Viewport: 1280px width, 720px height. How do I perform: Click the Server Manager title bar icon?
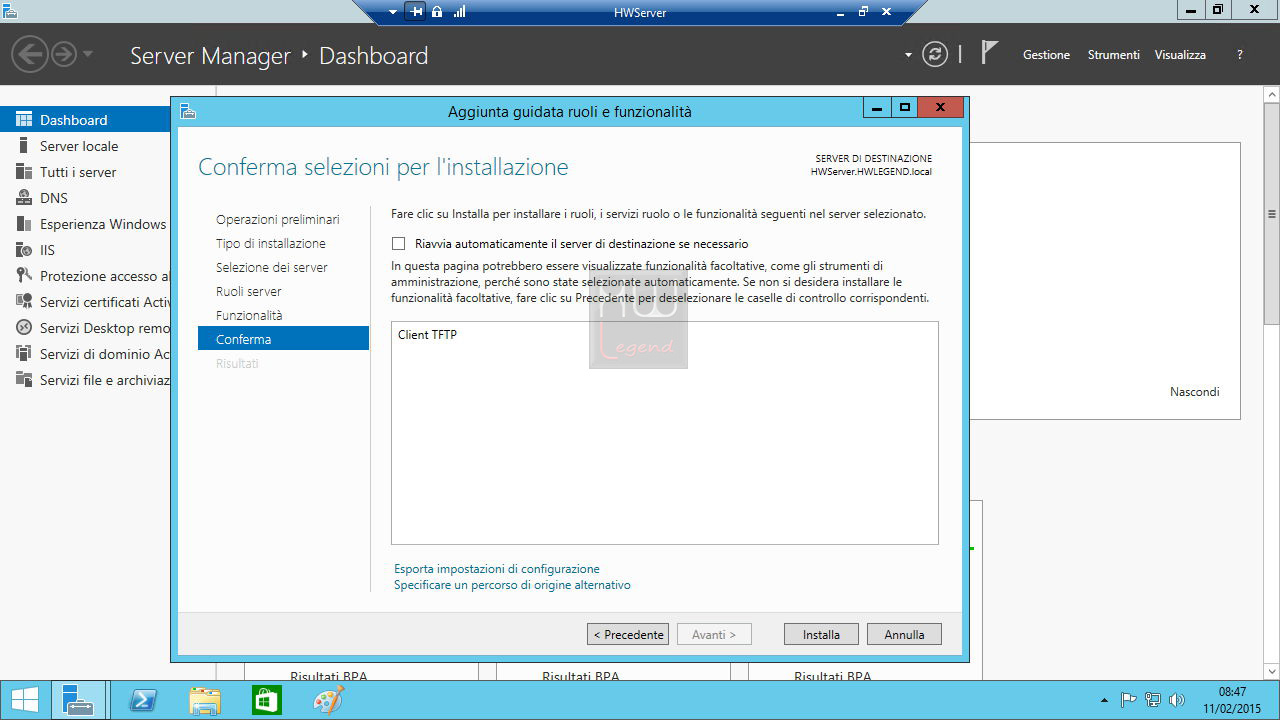(x=9, y=12)
